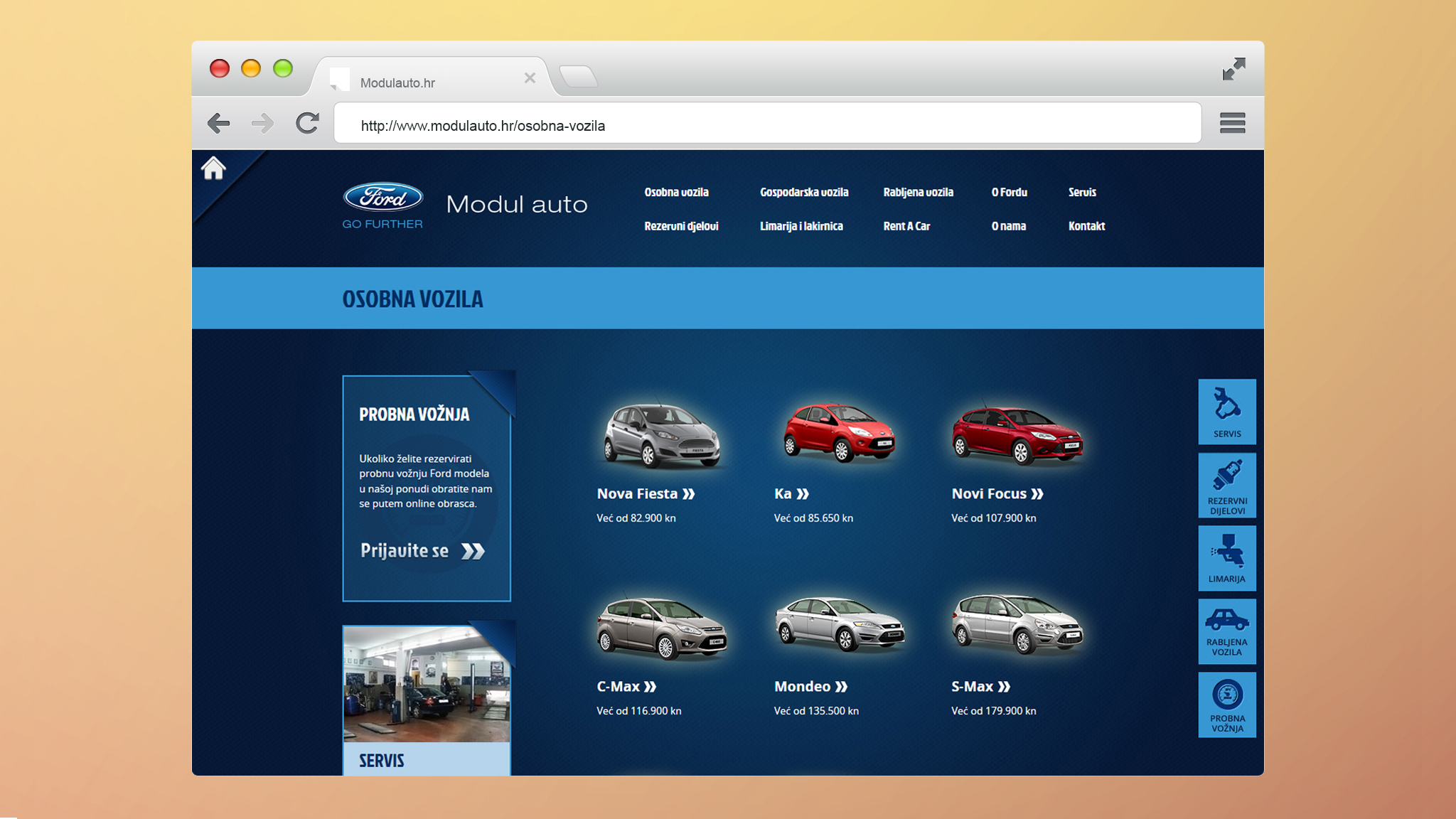Open the C-Max link
This screenshot has height=819, width=1456.
[626, 686]
